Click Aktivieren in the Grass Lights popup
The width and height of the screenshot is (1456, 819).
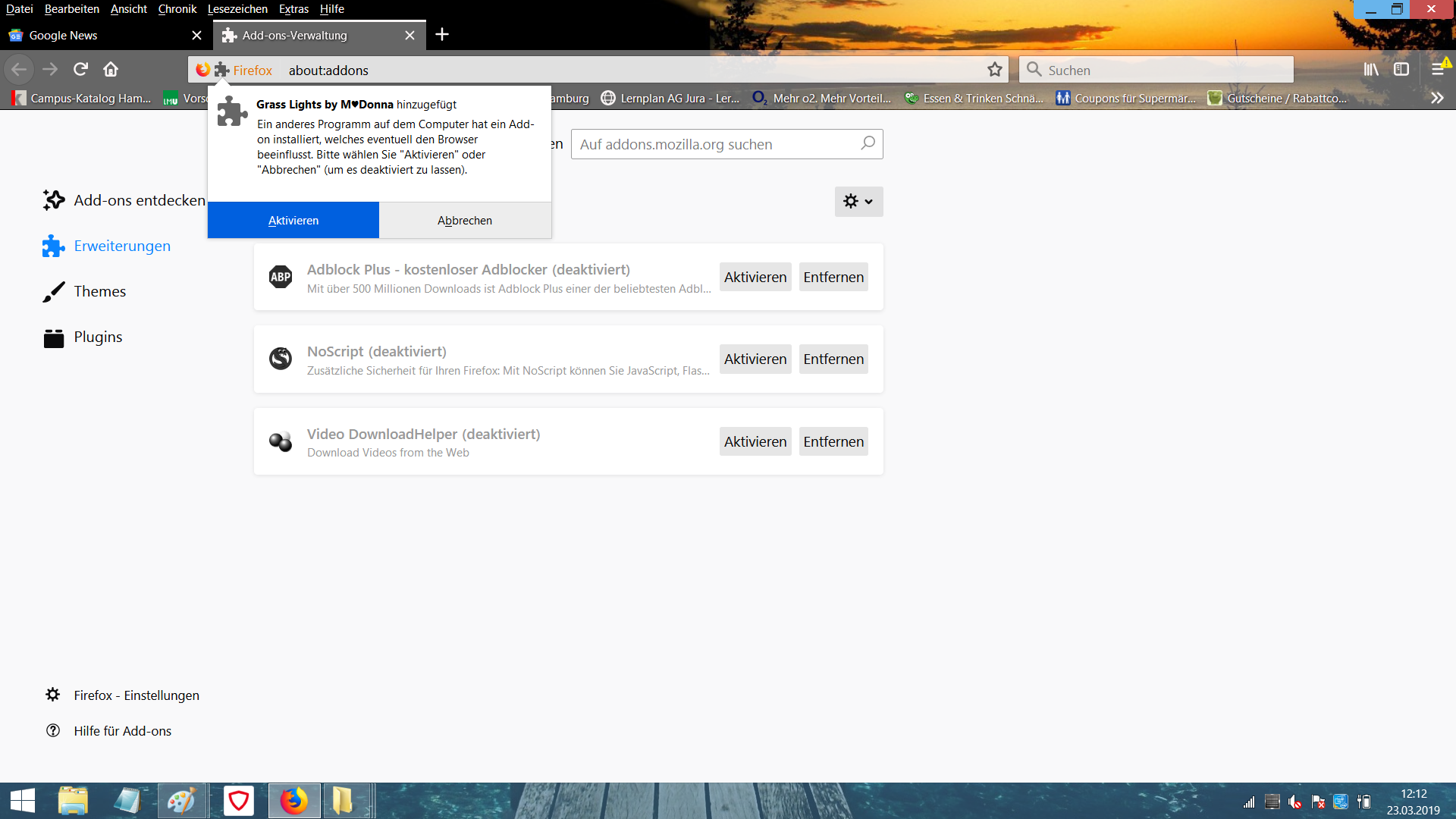pos(293,221)
